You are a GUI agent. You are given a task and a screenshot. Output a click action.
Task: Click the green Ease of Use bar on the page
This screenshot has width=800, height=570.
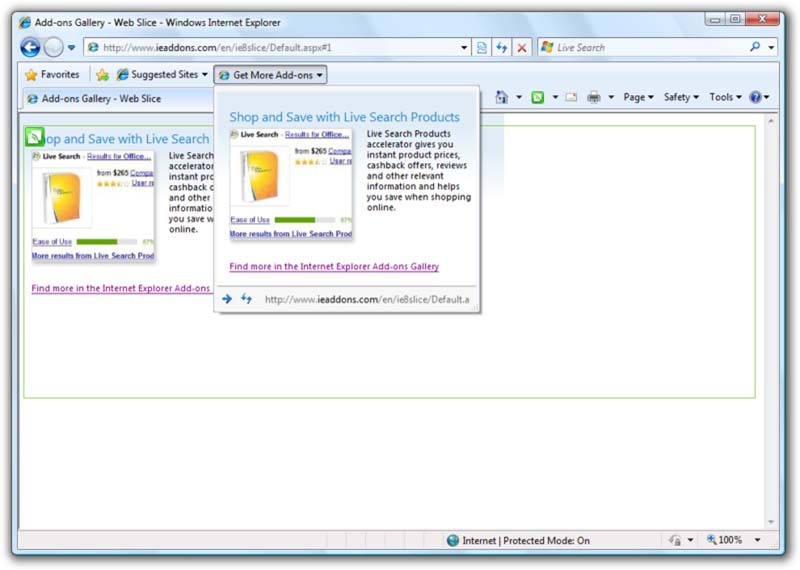coord(97,242)
